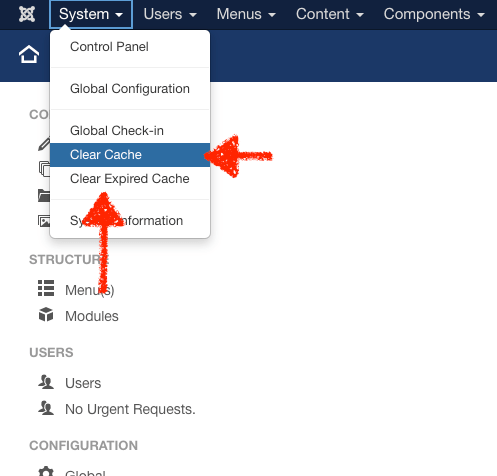Click the pencil icon beside the System menu
This screenshot has height=476, width=497.
click(44, 144)
